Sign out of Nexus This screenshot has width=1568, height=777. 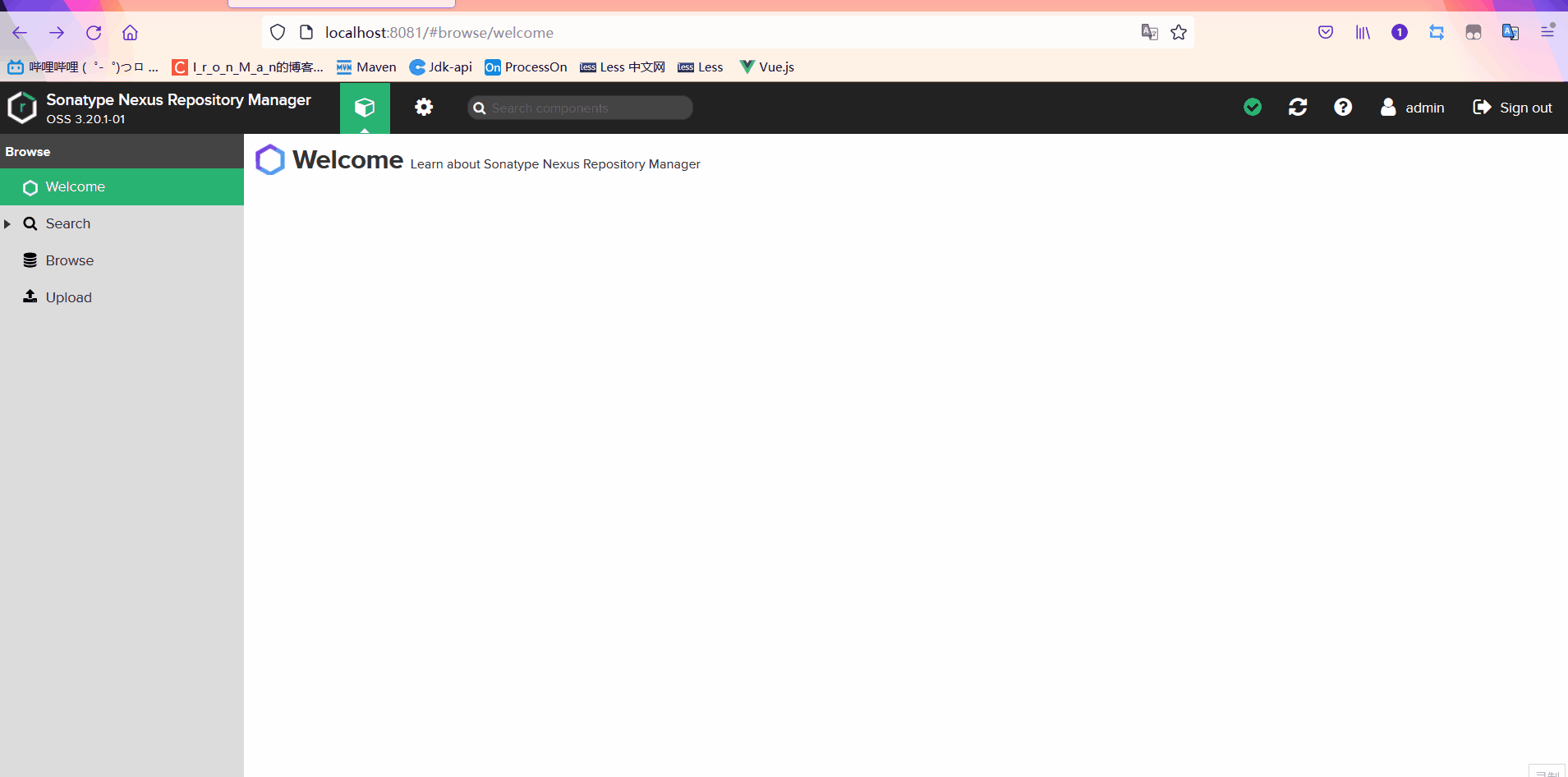[x=1513, y=108]
